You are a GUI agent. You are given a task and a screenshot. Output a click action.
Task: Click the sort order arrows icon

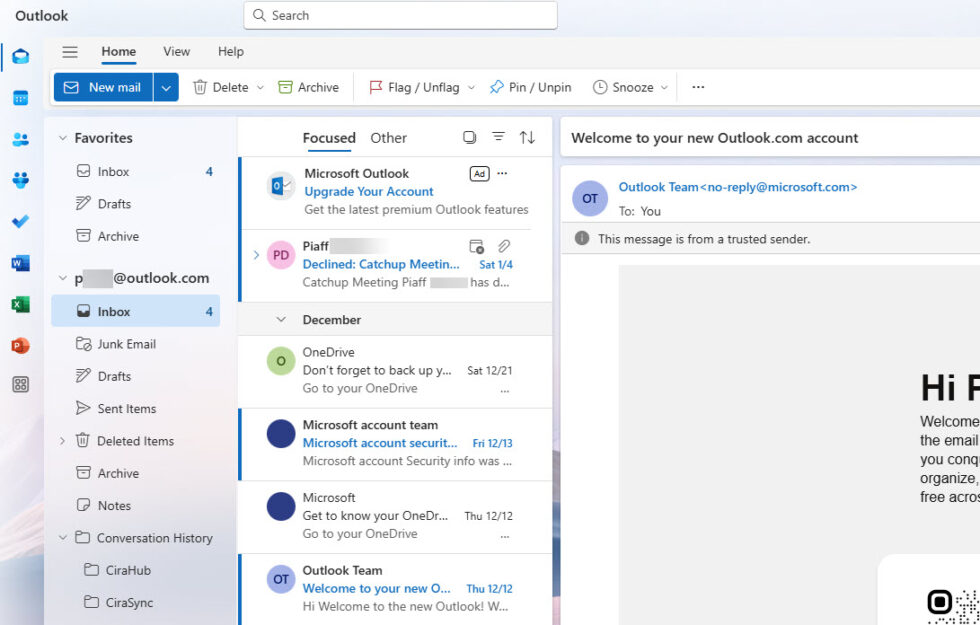tap(527, 137)
